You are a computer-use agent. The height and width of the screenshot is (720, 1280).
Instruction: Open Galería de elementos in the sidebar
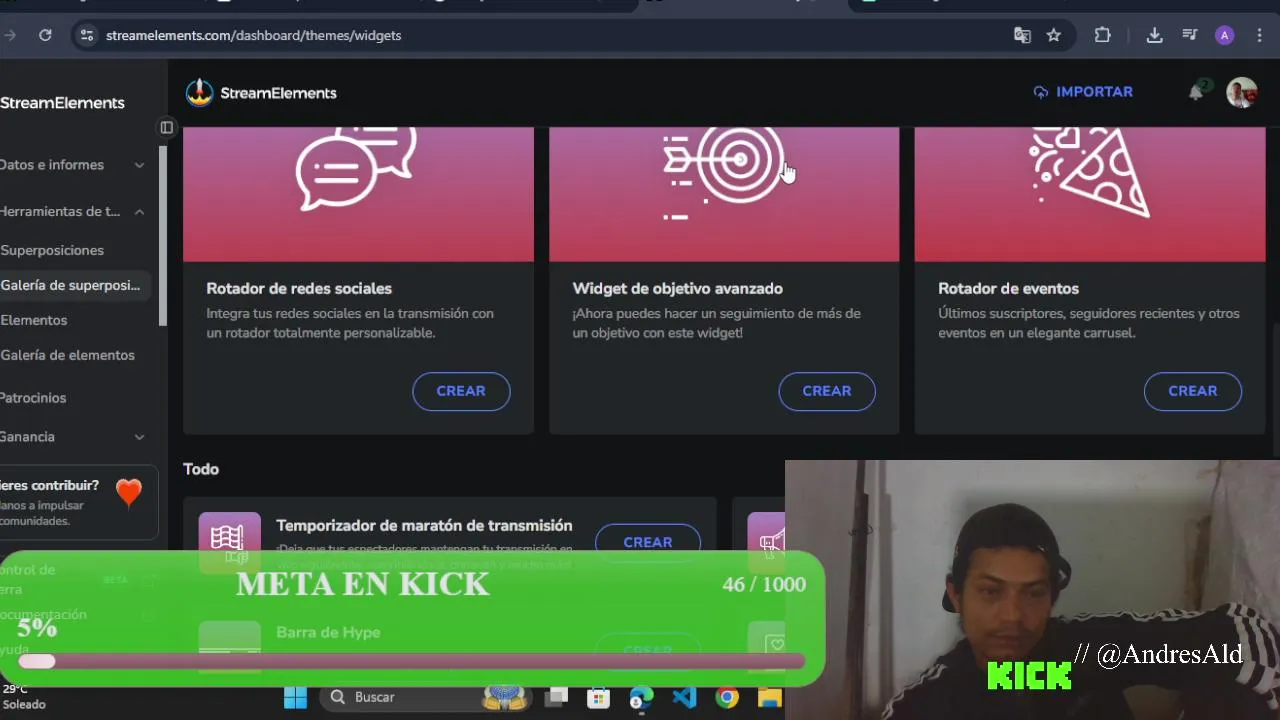click(67, 355)
